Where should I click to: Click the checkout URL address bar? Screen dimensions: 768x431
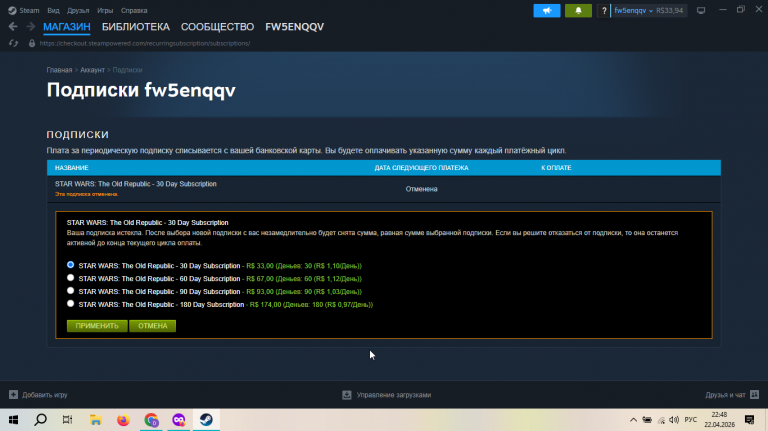pos(144,44)
